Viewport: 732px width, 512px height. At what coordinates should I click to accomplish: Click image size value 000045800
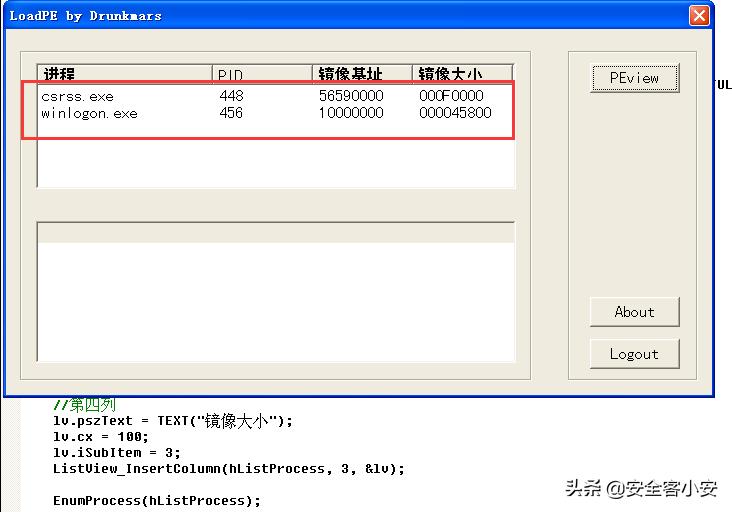[455, 113]
